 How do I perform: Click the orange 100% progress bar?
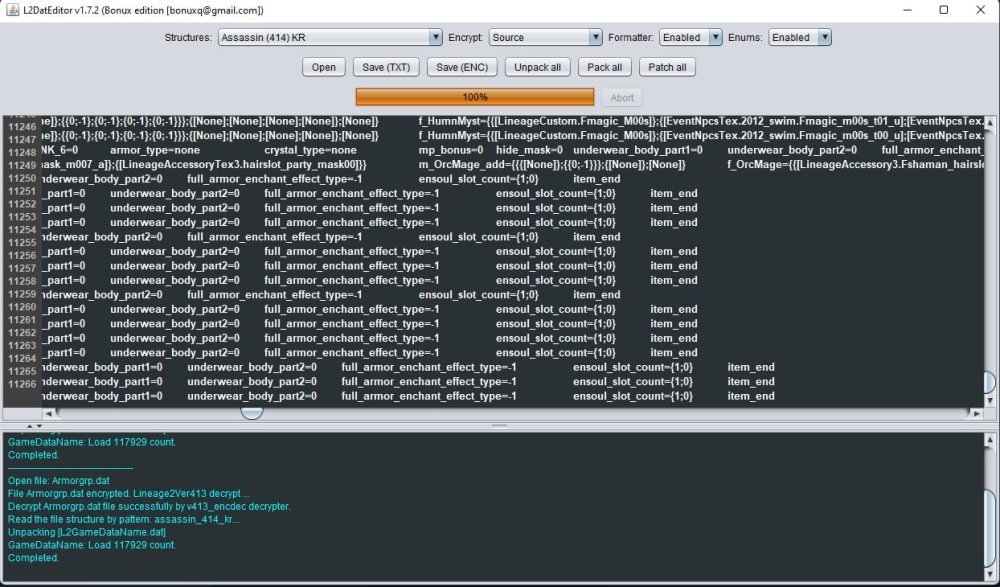click(475, 97)
